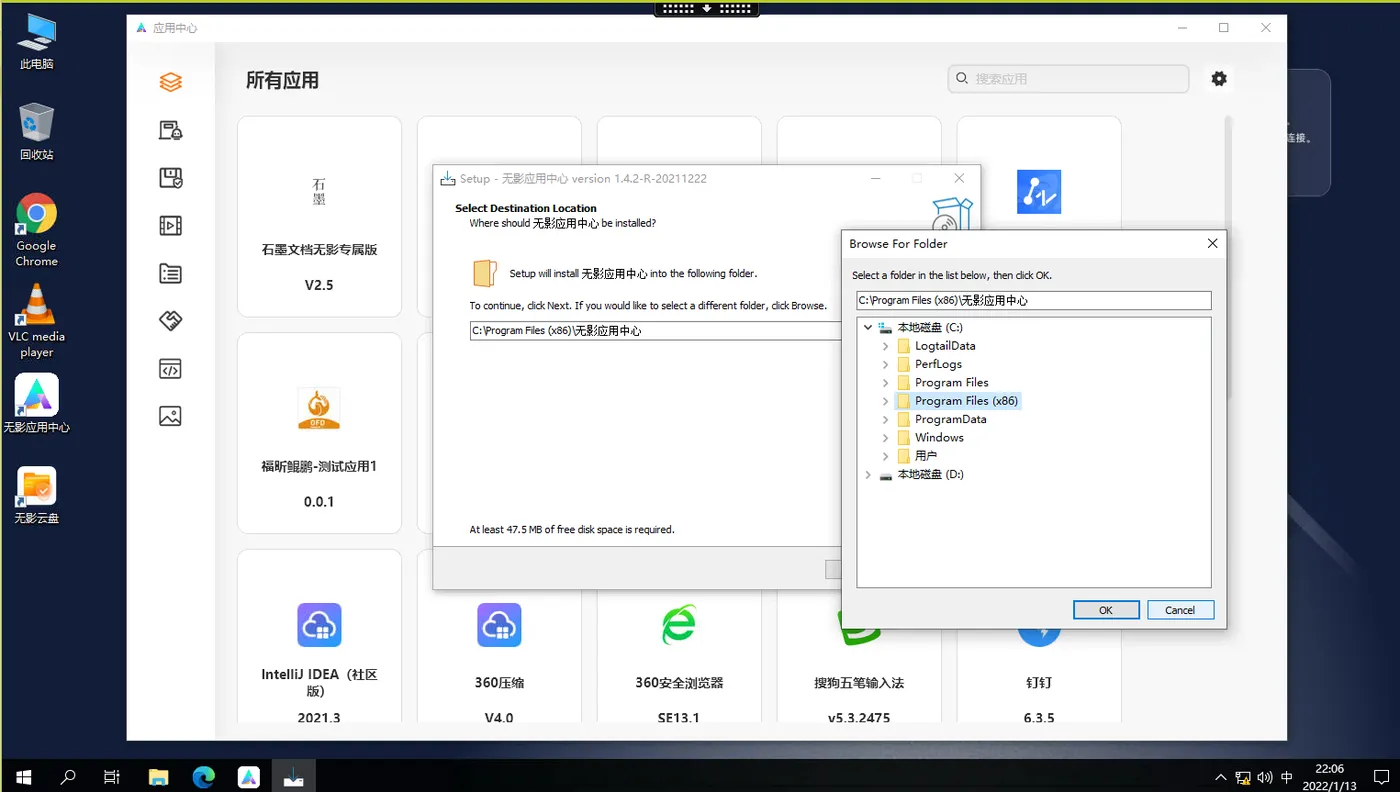1400x792 pixels.
Task: Expand the LogtailData folder
Action: pyautogui.click(x=886, y=346)
